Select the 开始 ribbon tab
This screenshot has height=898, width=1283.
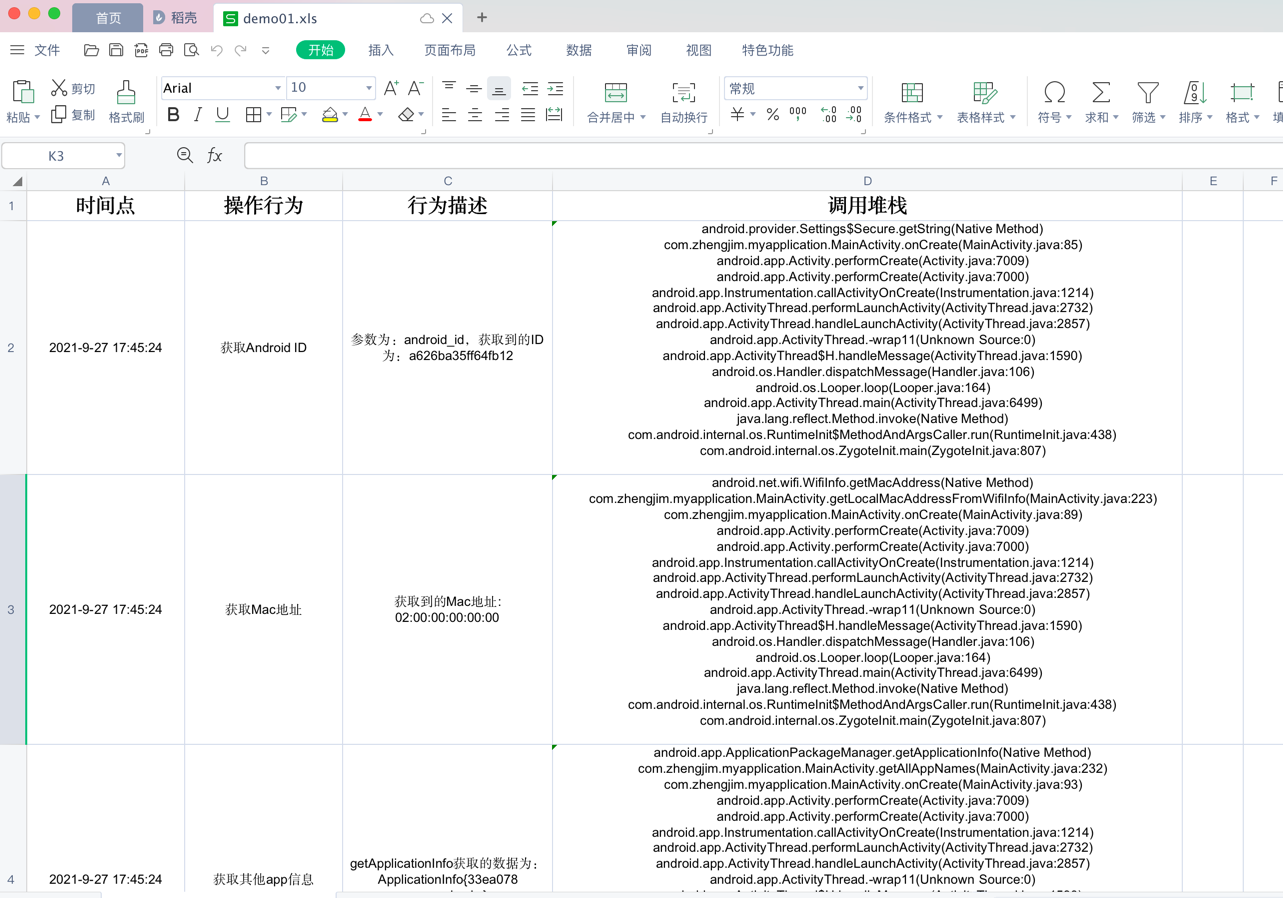[321, 50]
